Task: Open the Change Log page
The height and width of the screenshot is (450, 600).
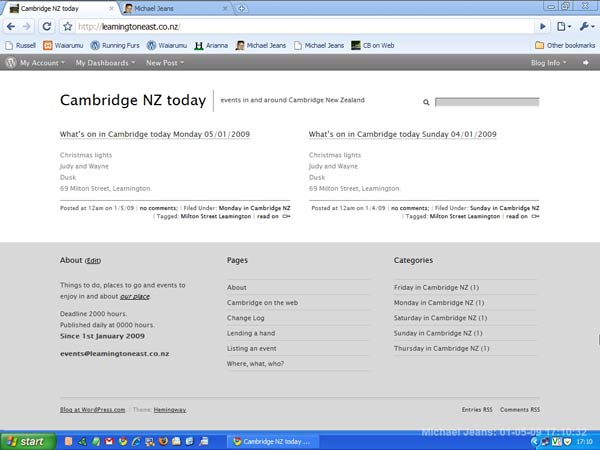Action: 245,318
